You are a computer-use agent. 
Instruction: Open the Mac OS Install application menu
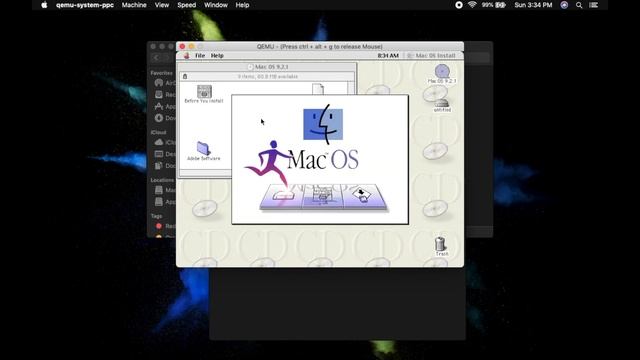coord(431,56)
